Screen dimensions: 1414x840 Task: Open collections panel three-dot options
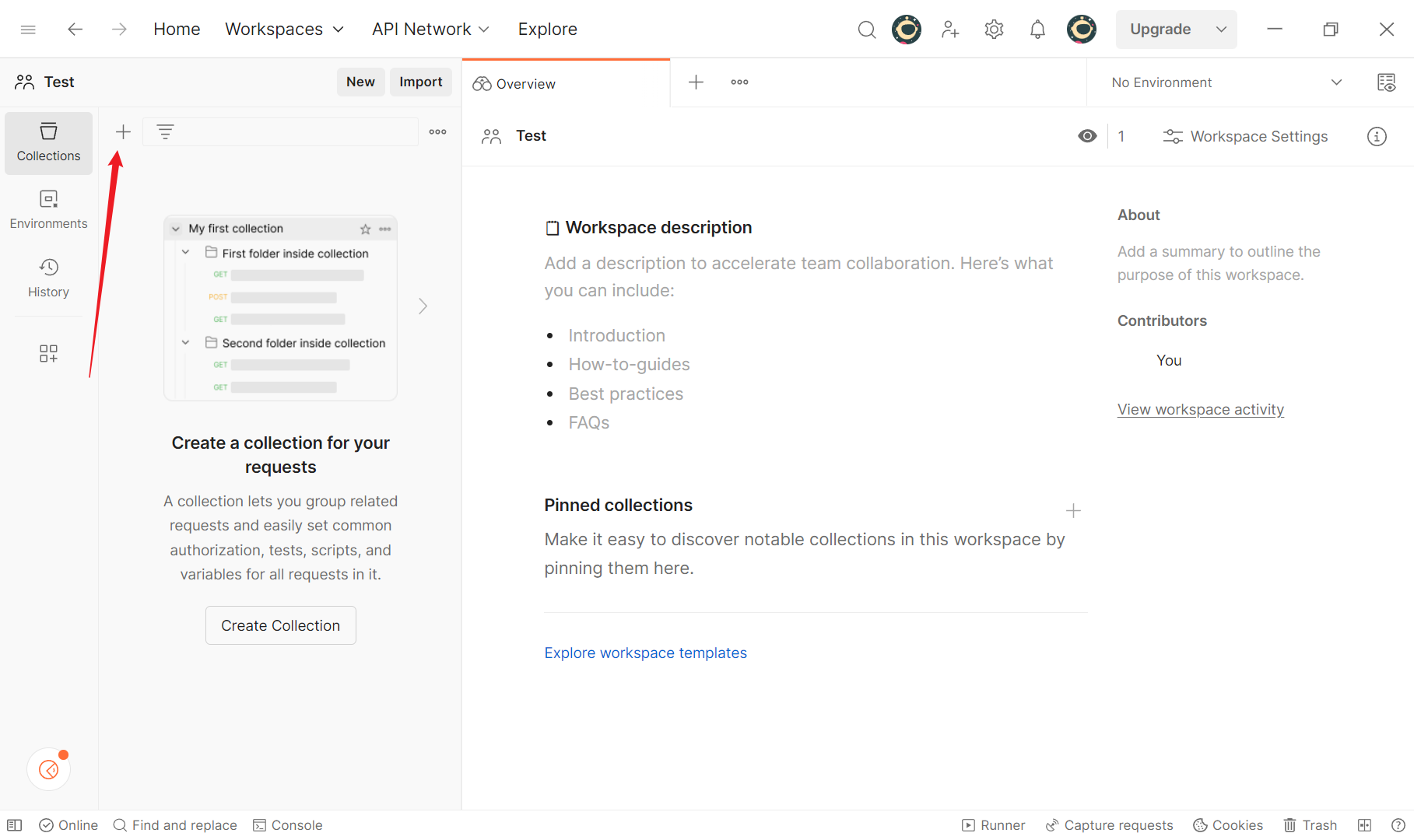point(438,132)
